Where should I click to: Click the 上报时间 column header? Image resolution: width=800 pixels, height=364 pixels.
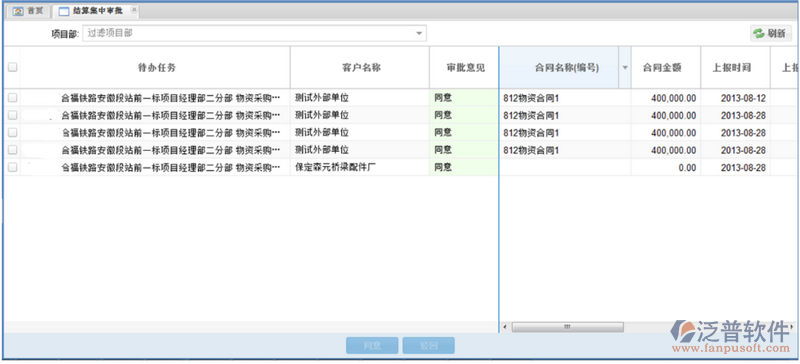pos(735,67)
